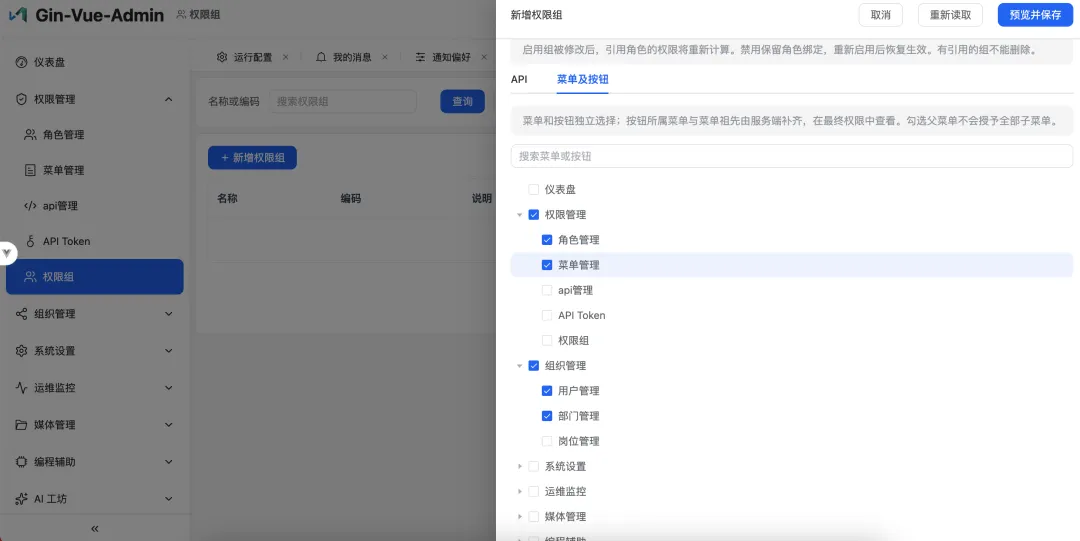Viewport: 1080px width, 541px height.
Task: Expand the 媒体管理 node in menu tree
Action: (520, 517)
